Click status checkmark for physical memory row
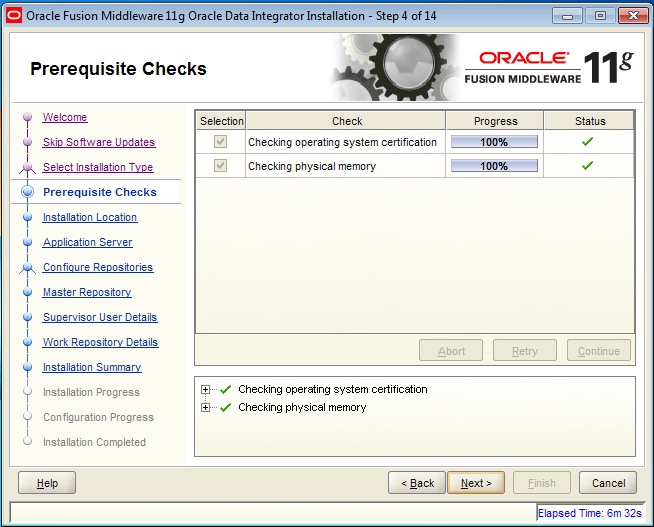 (588, 166)
